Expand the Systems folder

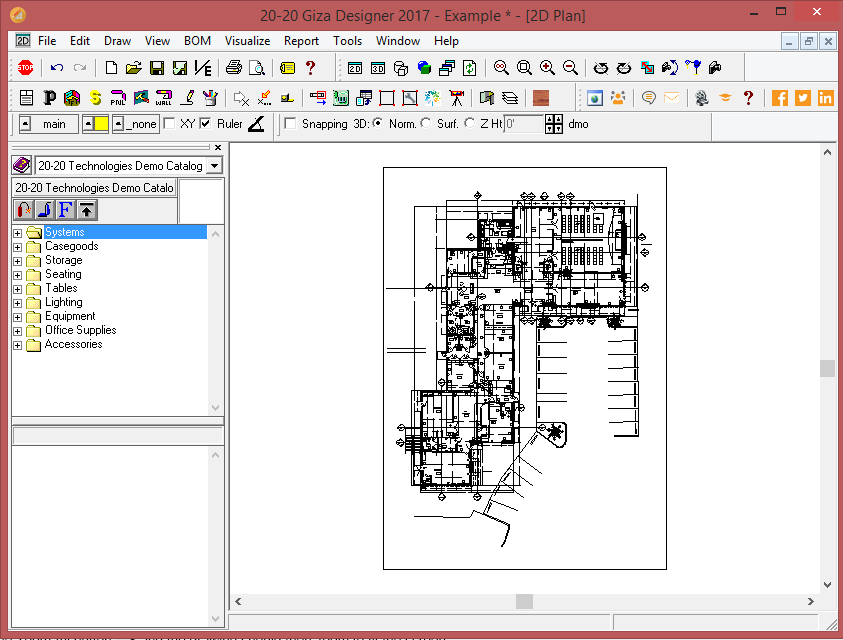(x=18, y=233)
